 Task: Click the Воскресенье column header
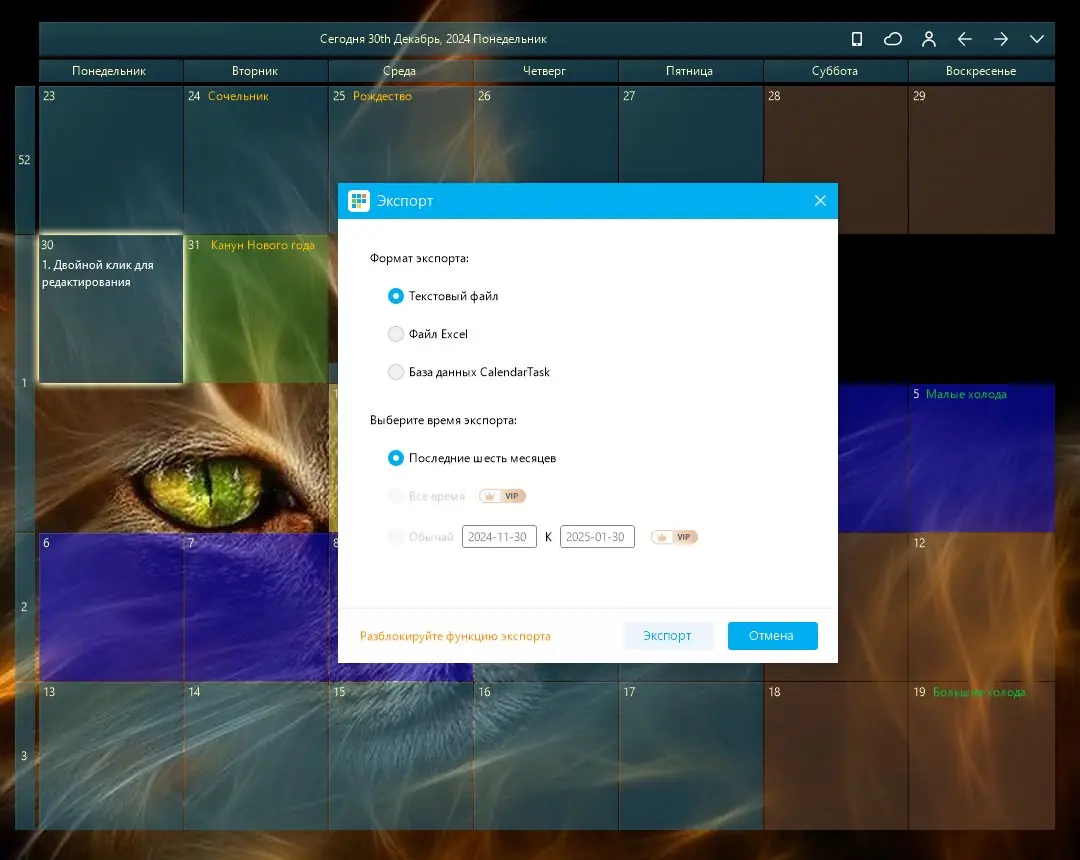(x=981, y=71)
